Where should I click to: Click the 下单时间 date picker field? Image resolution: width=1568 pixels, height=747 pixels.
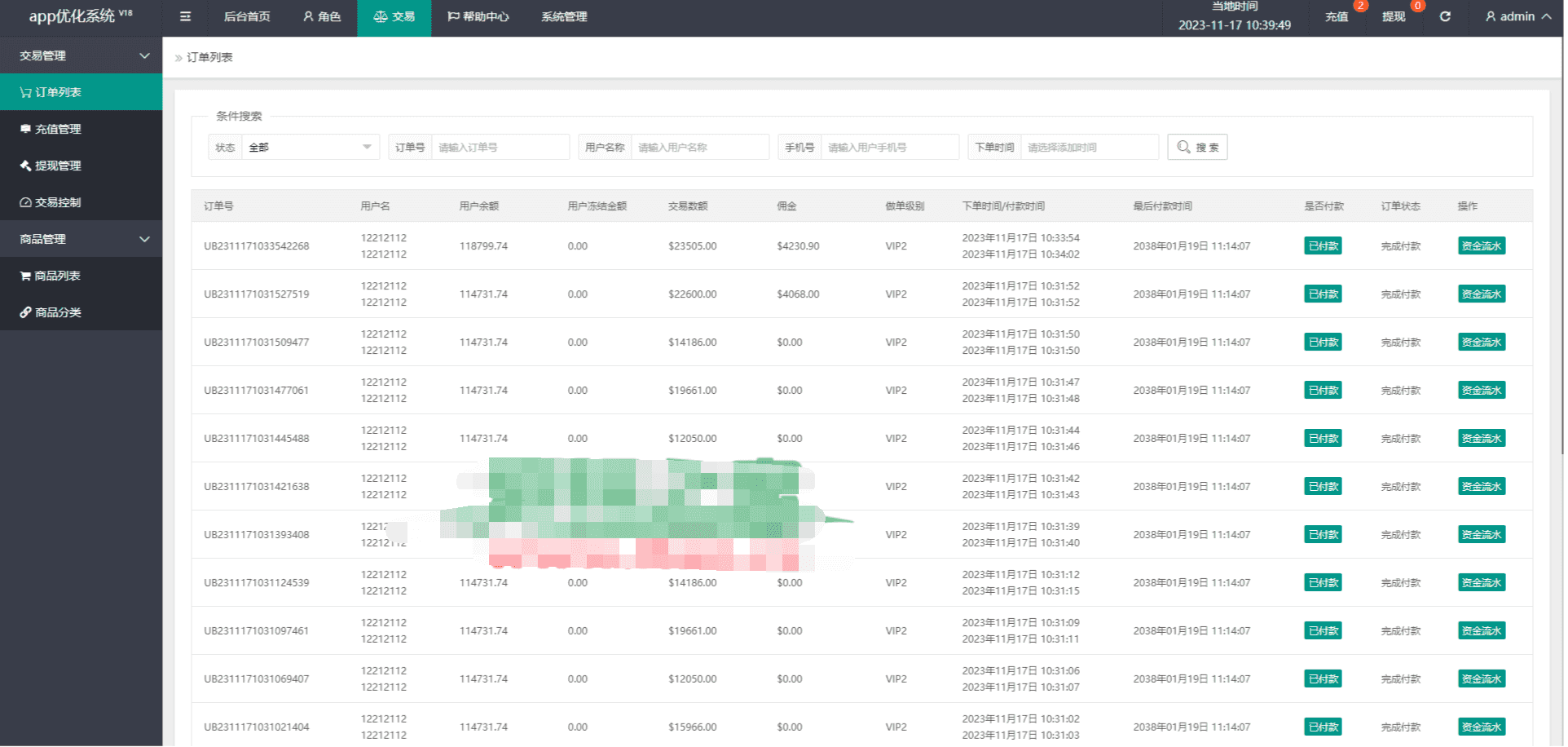[x=1089, y=148]
